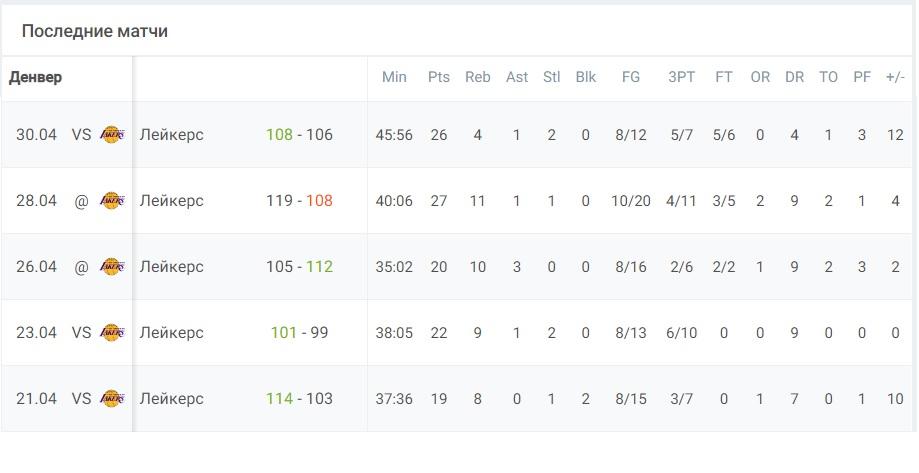Click the Reb column header
The width and height of the screenshot is (919, 473).
(x=478, y=77)
